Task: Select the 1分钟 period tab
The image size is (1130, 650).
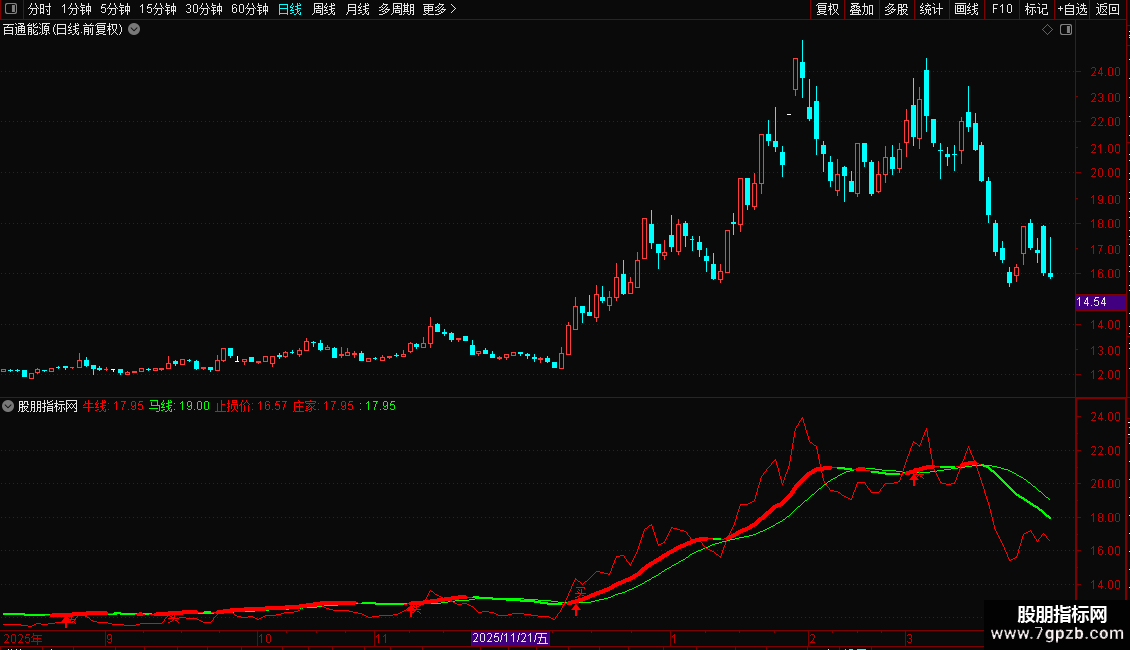Action: click(x=76, y=9)
